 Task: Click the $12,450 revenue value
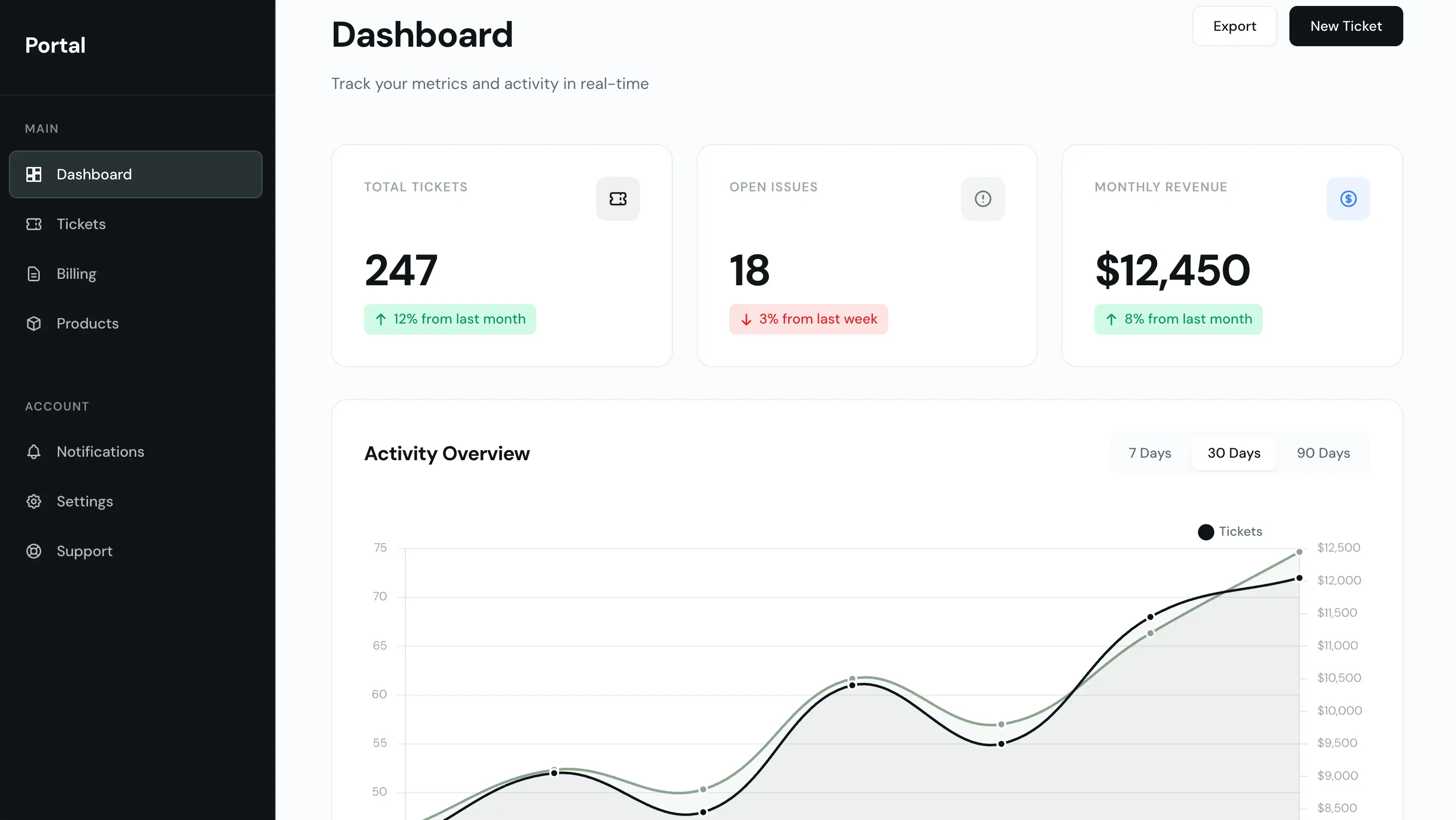pyautogui.click(x=1173, y=270)
